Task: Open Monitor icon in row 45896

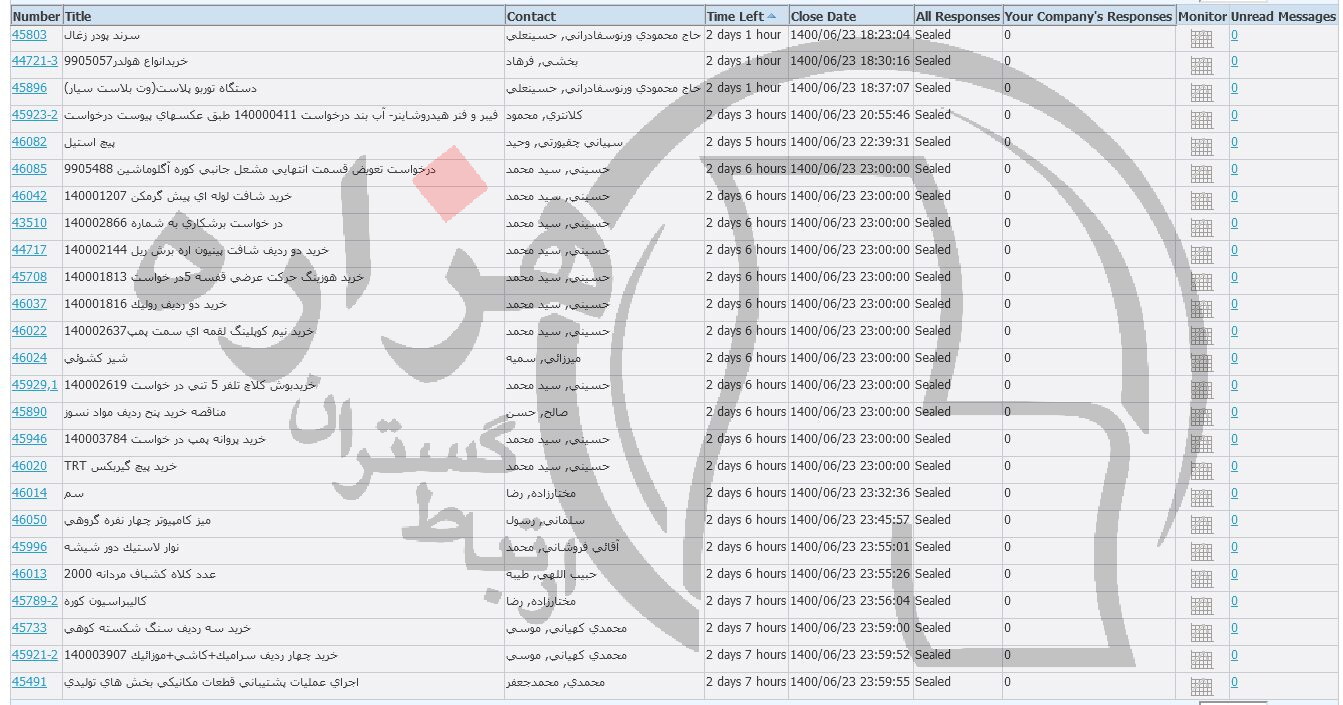Action: click(x=1201, y=92)
